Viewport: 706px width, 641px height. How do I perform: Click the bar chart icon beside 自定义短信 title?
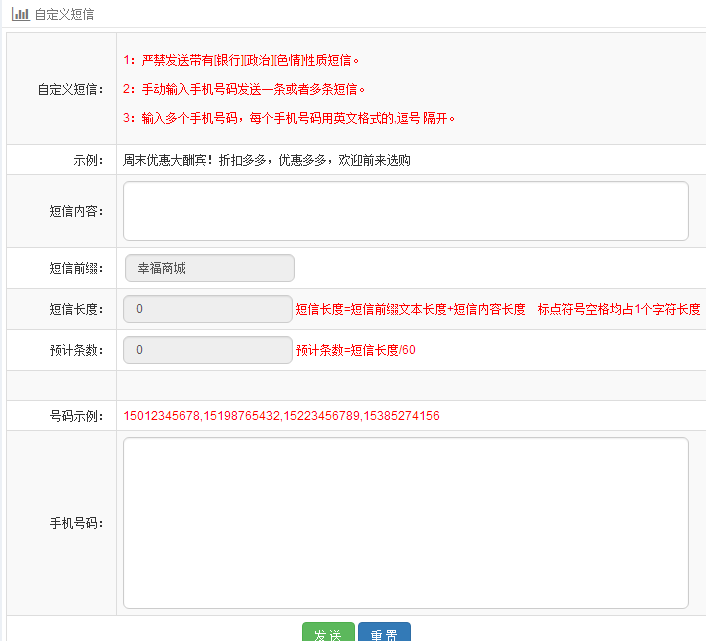click(x=20, y=15)
